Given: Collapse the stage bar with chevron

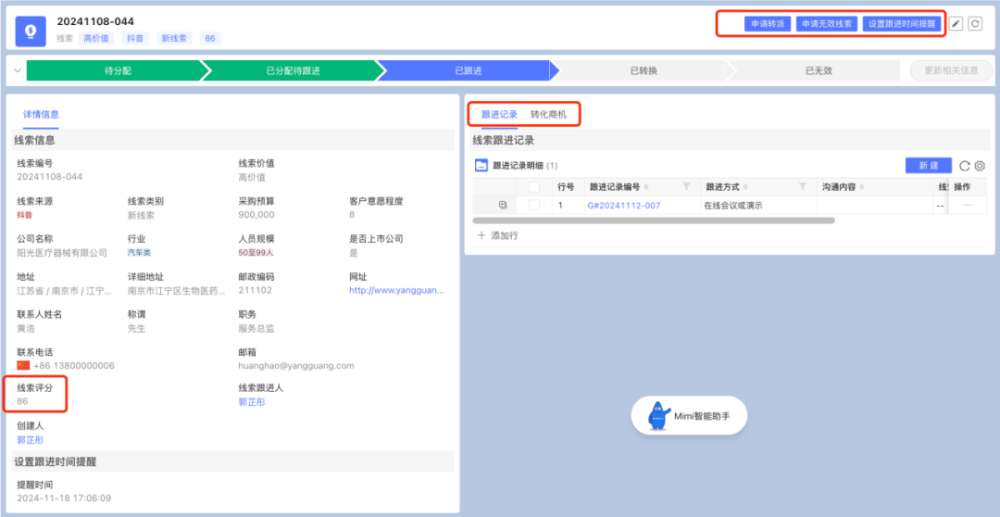Looking at the screenshot, I should 17,70.
